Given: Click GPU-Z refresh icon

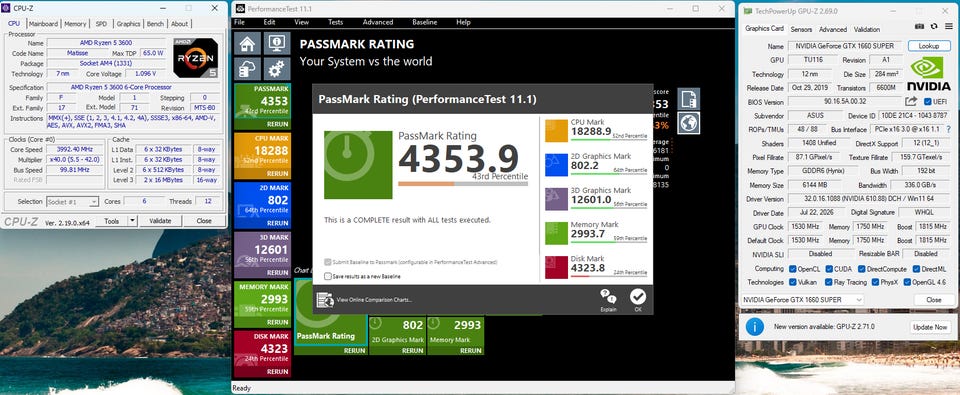Looking at the screenshot, I should pyautogui.click(x=934, y=26).
